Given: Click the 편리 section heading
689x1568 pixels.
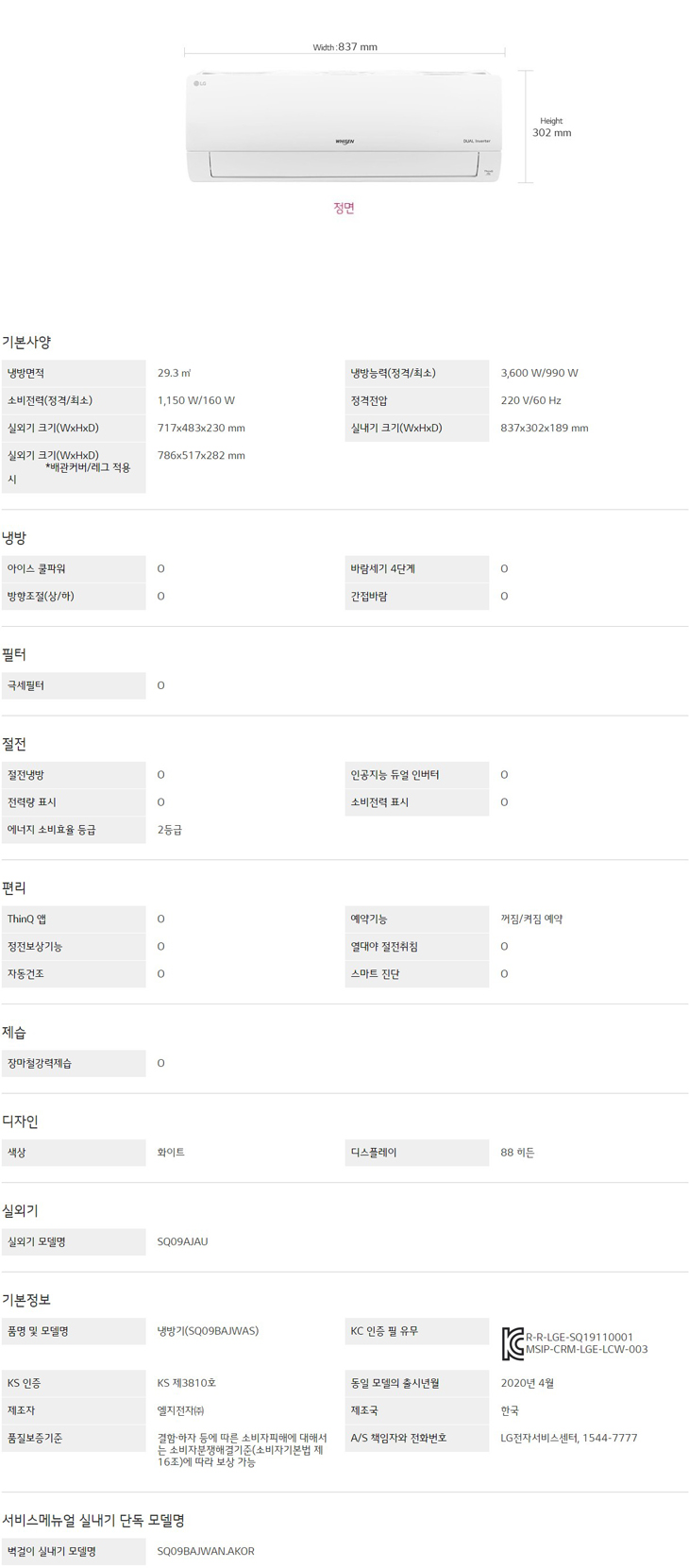Looking at the screenshot, I should (x=14, y=887).
